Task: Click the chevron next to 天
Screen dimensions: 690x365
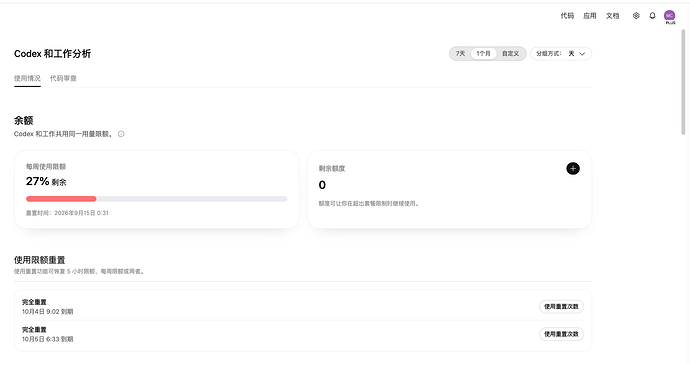Action: click(582, 54)
